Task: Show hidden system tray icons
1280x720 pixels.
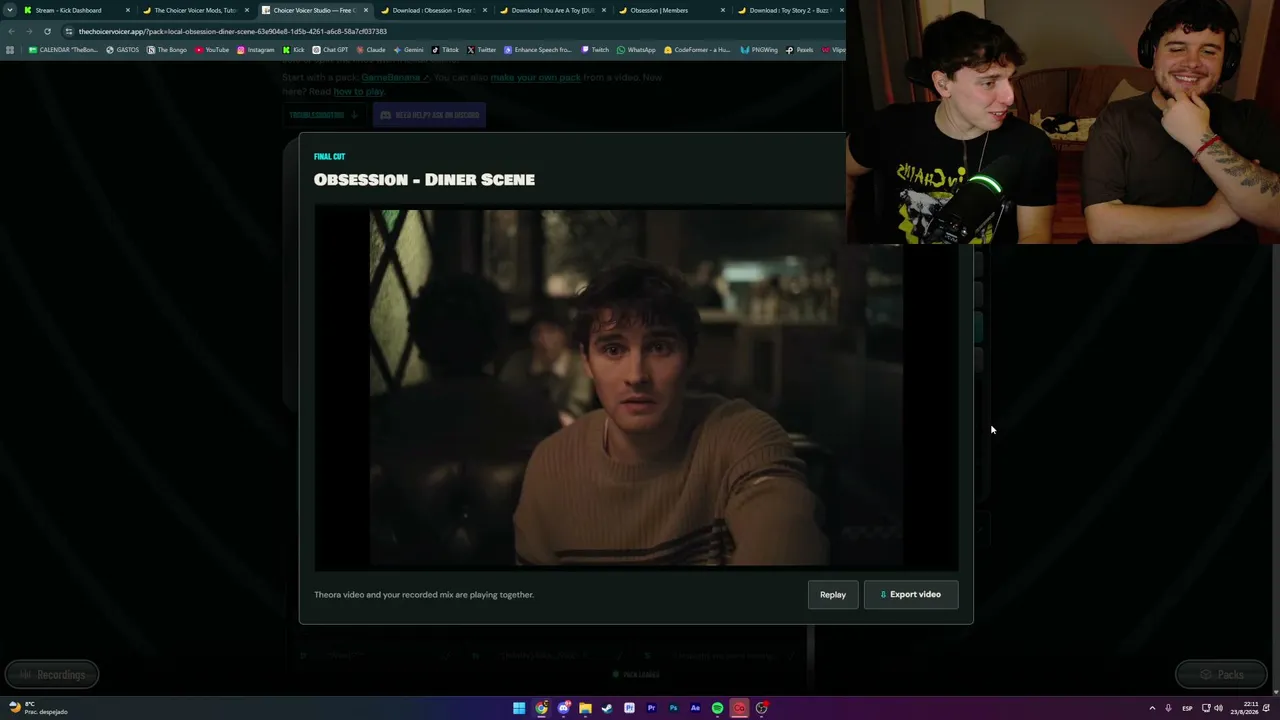Action: tap(1152, 708)
